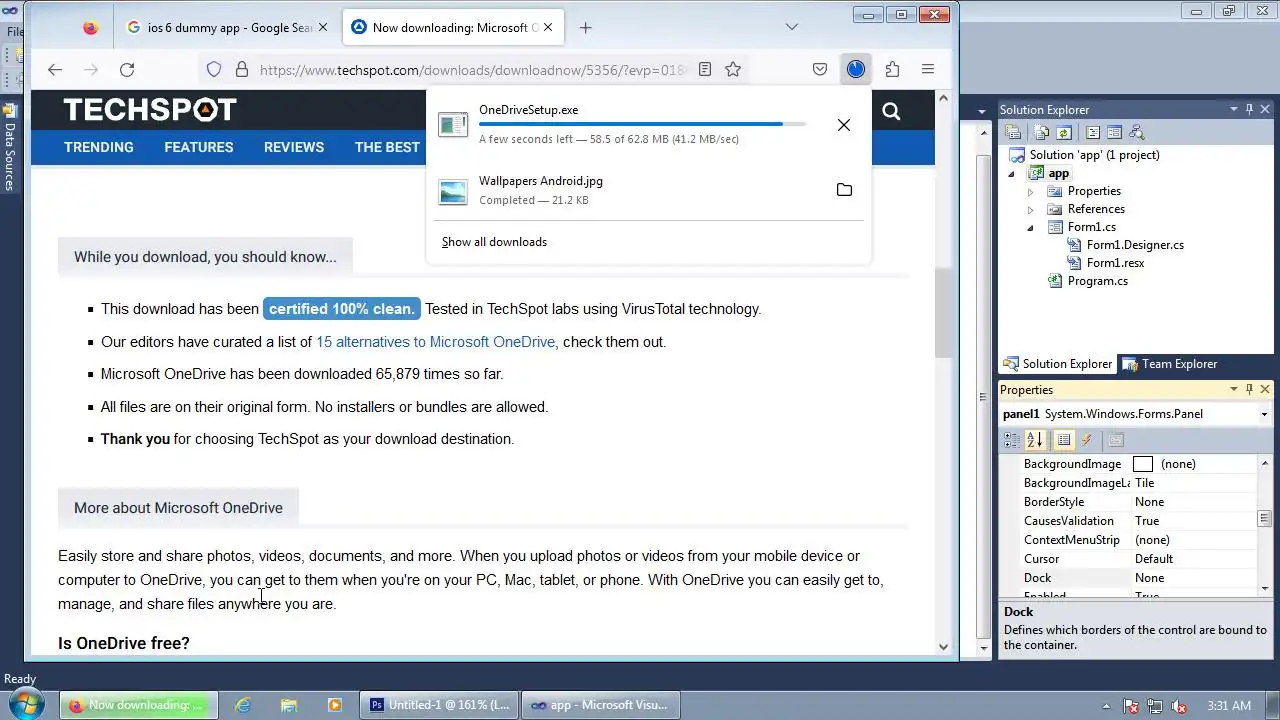
Task: Expand the Properties folder node
Action: coord(1030,191)
